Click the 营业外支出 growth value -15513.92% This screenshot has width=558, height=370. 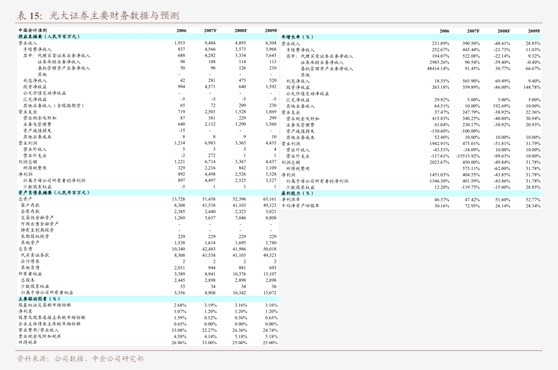(x=468, y=156)
